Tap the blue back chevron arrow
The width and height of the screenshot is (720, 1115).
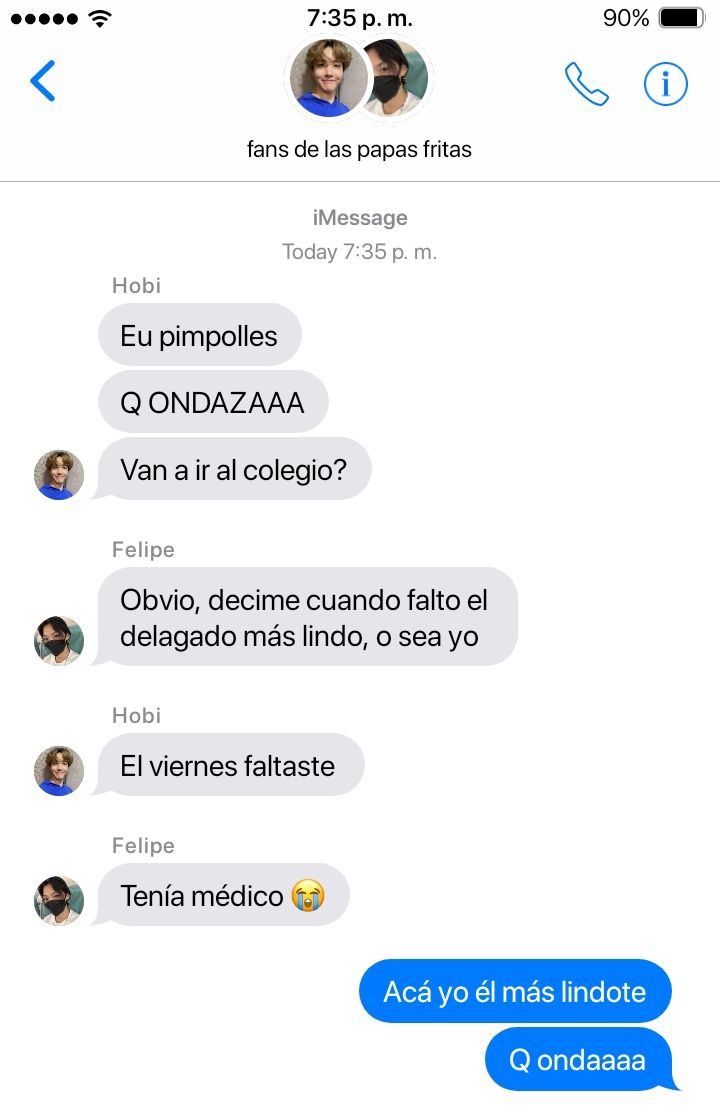(x=43, y=81)
